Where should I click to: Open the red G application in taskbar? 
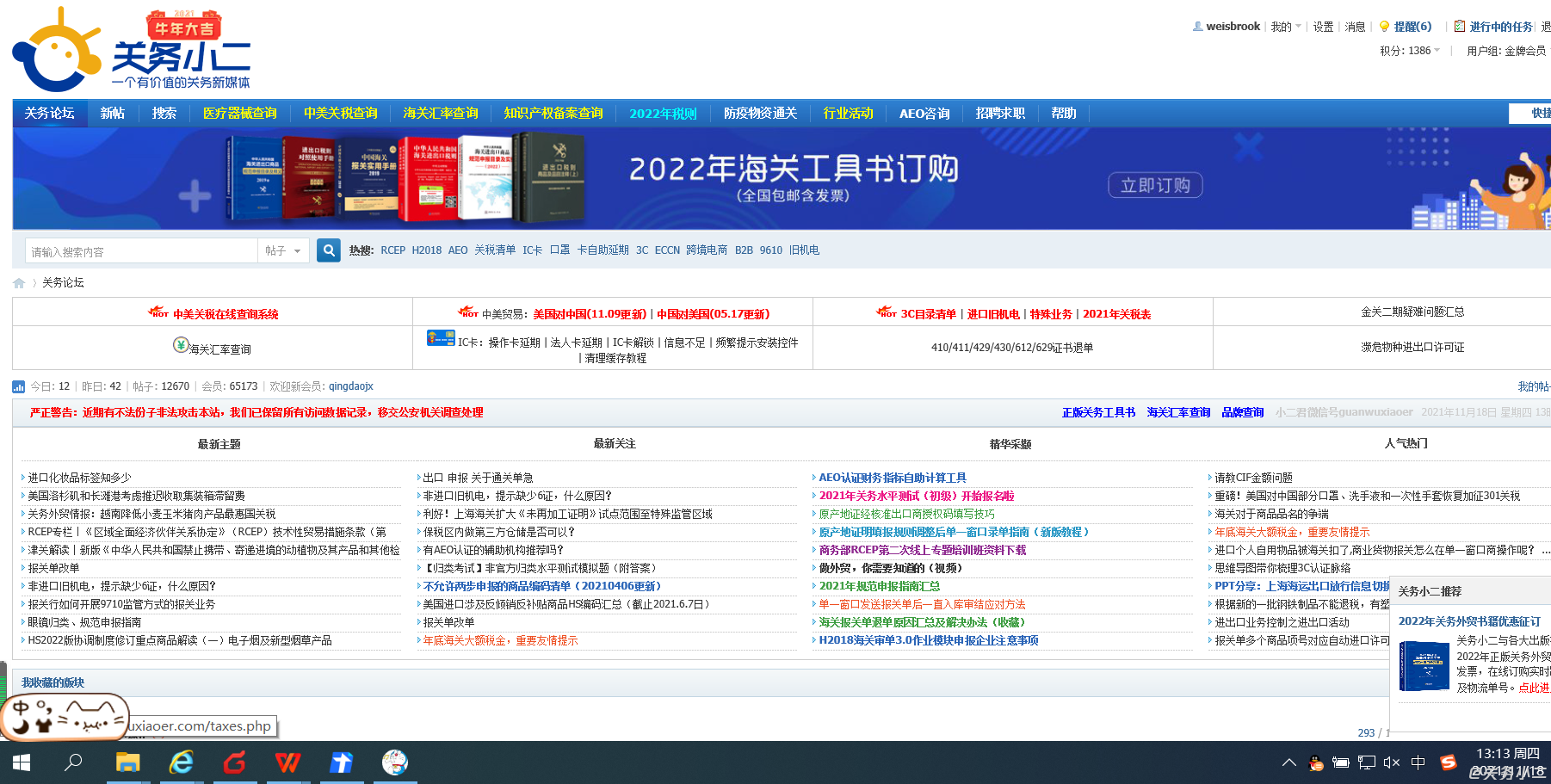234,762
